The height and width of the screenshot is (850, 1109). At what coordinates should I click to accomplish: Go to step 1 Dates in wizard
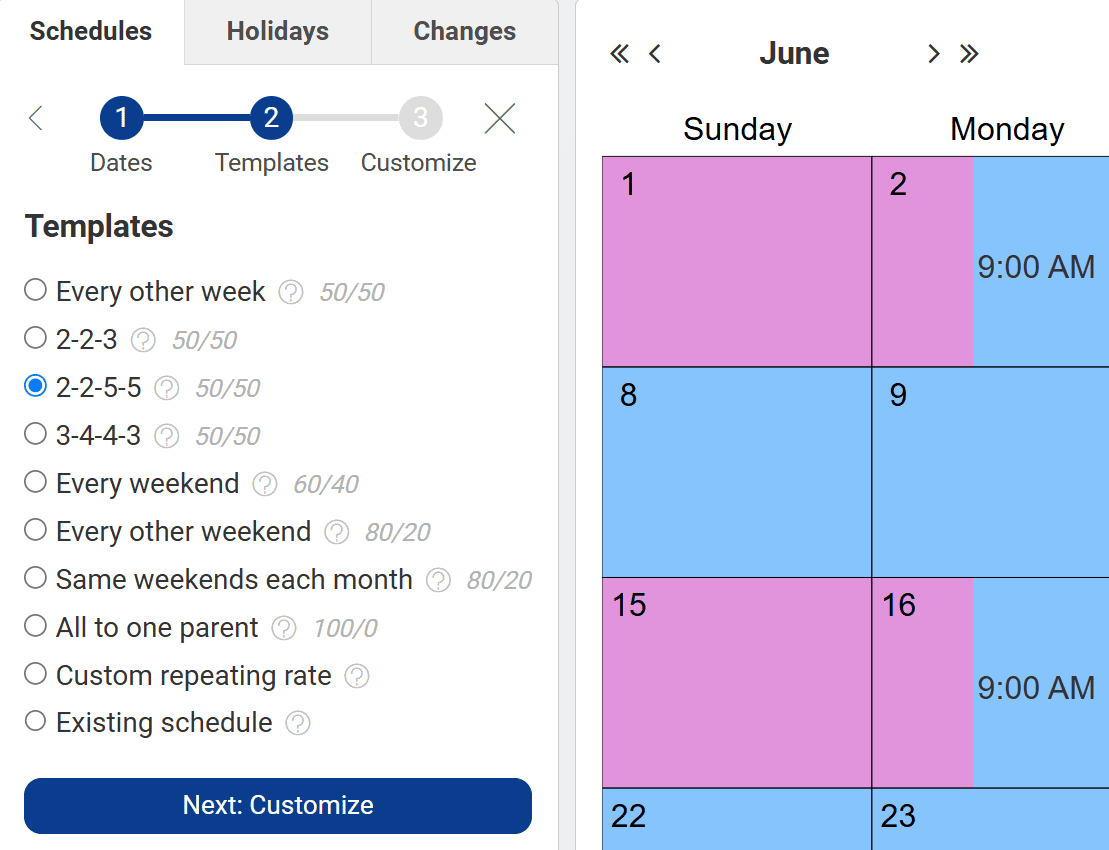[121, 119]
